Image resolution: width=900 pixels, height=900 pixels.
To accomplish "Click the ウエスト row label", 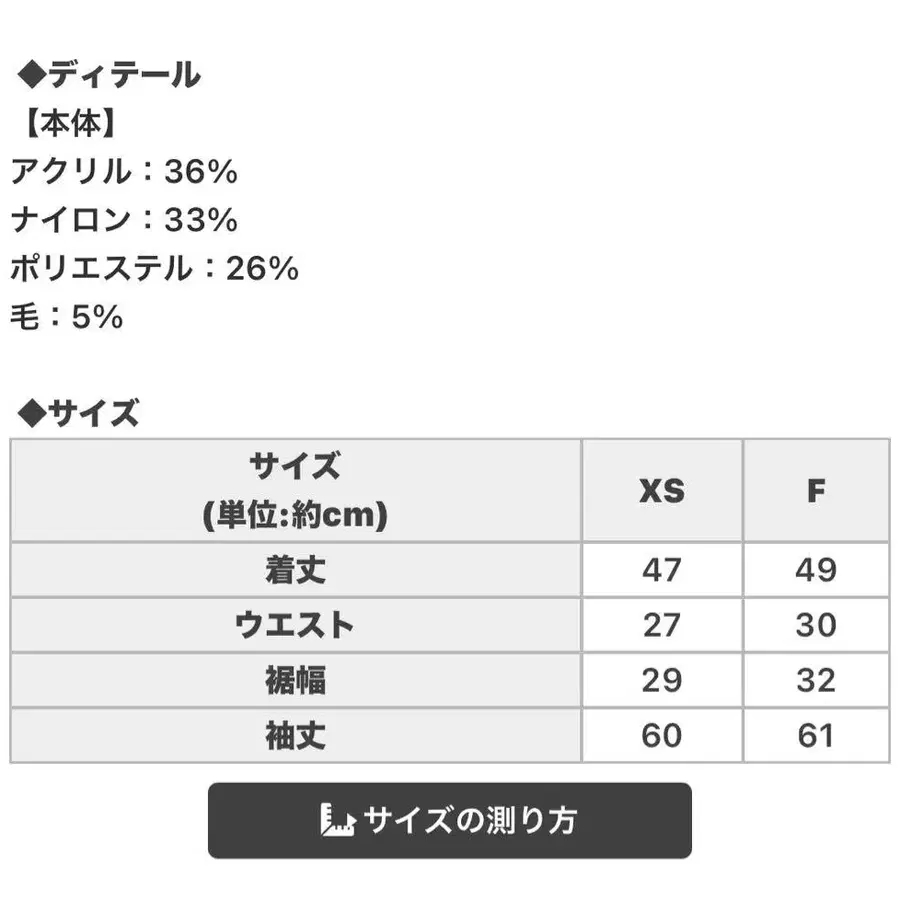I will pos(295,625).
